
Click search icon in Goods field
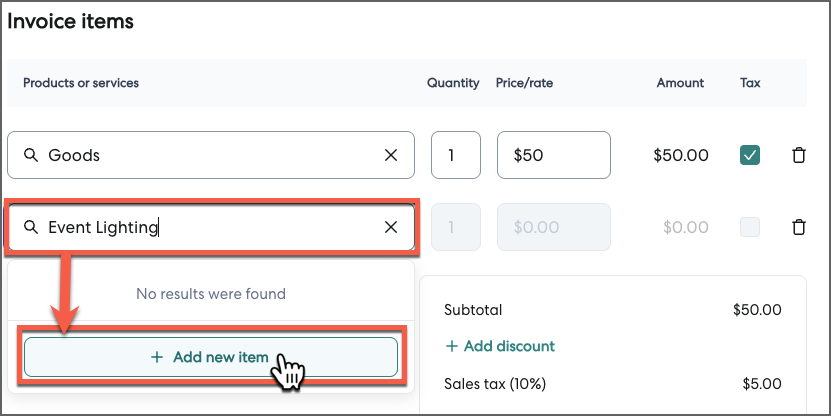31,155
